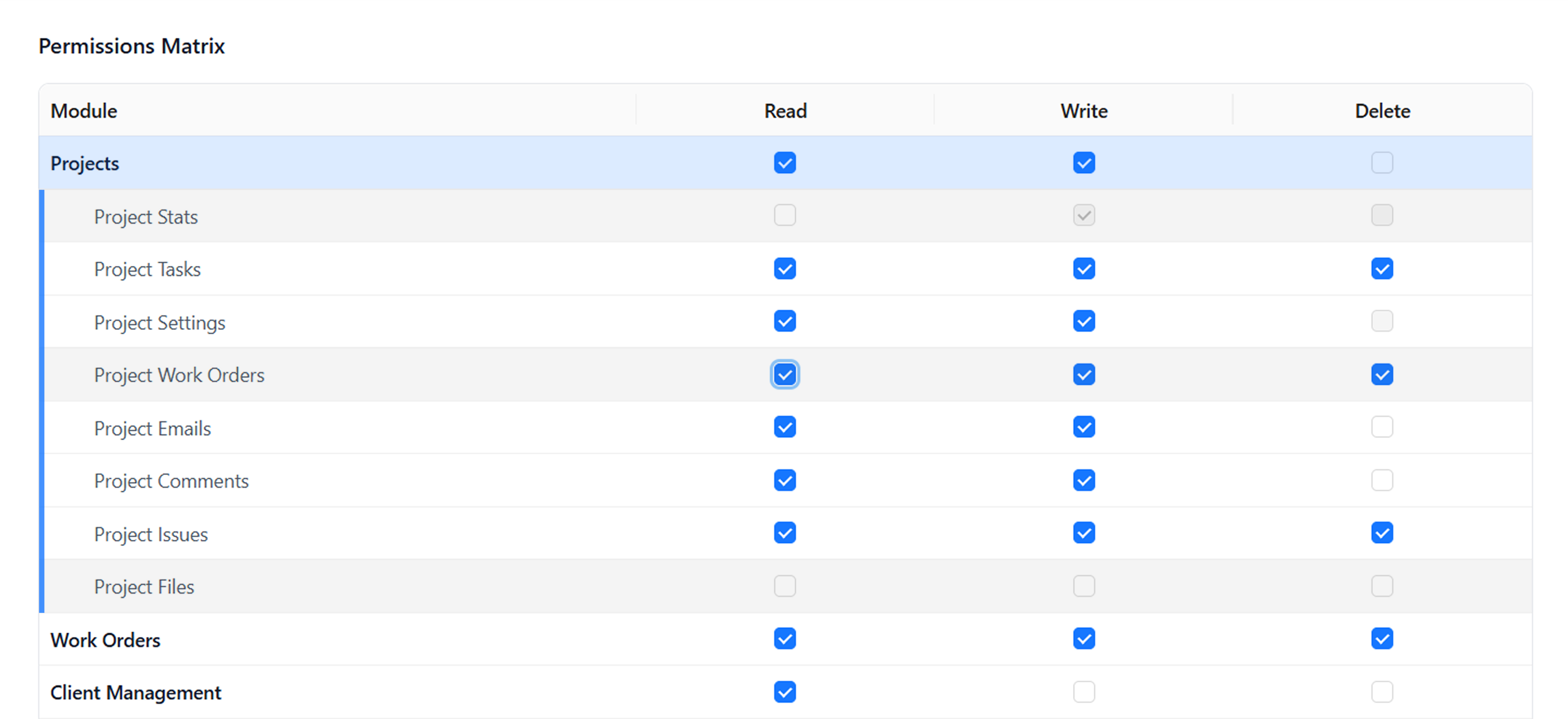This screenshot has width=1568, height=719.
Task: Disable Delete for Project Work Orders
Action: coord(1382,374)
